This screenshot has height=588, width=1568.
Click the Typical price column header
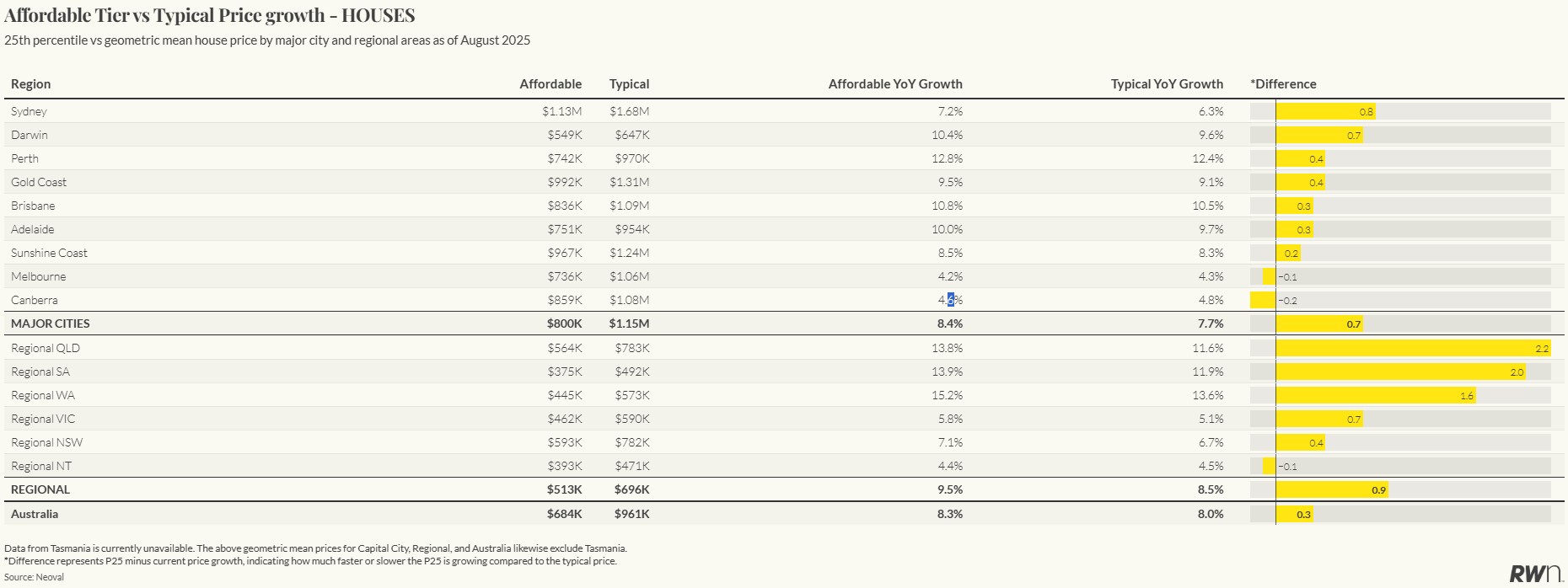[x=629, y=84]
